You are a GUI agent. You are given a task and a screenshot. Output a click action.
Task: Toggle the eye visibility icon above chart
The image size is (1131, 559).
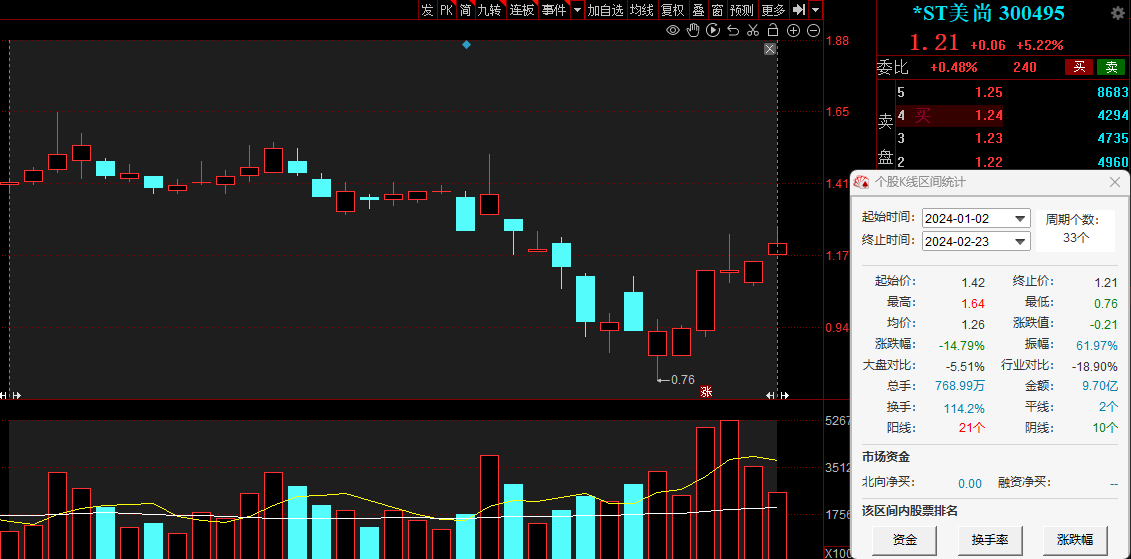coord(673,31)
